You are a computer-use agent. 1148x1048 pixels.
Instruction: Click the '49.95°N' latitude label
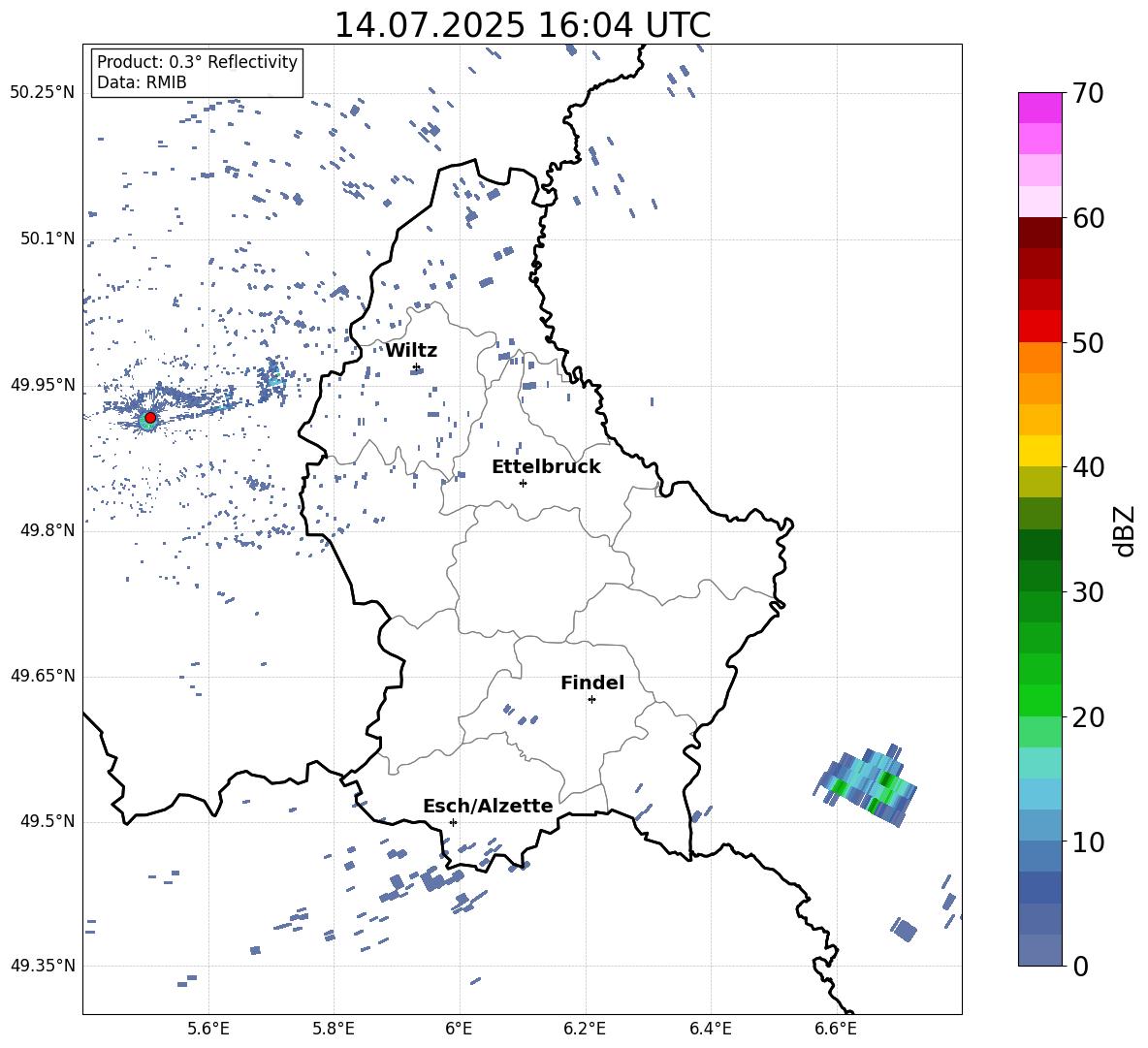coord(43,385)
